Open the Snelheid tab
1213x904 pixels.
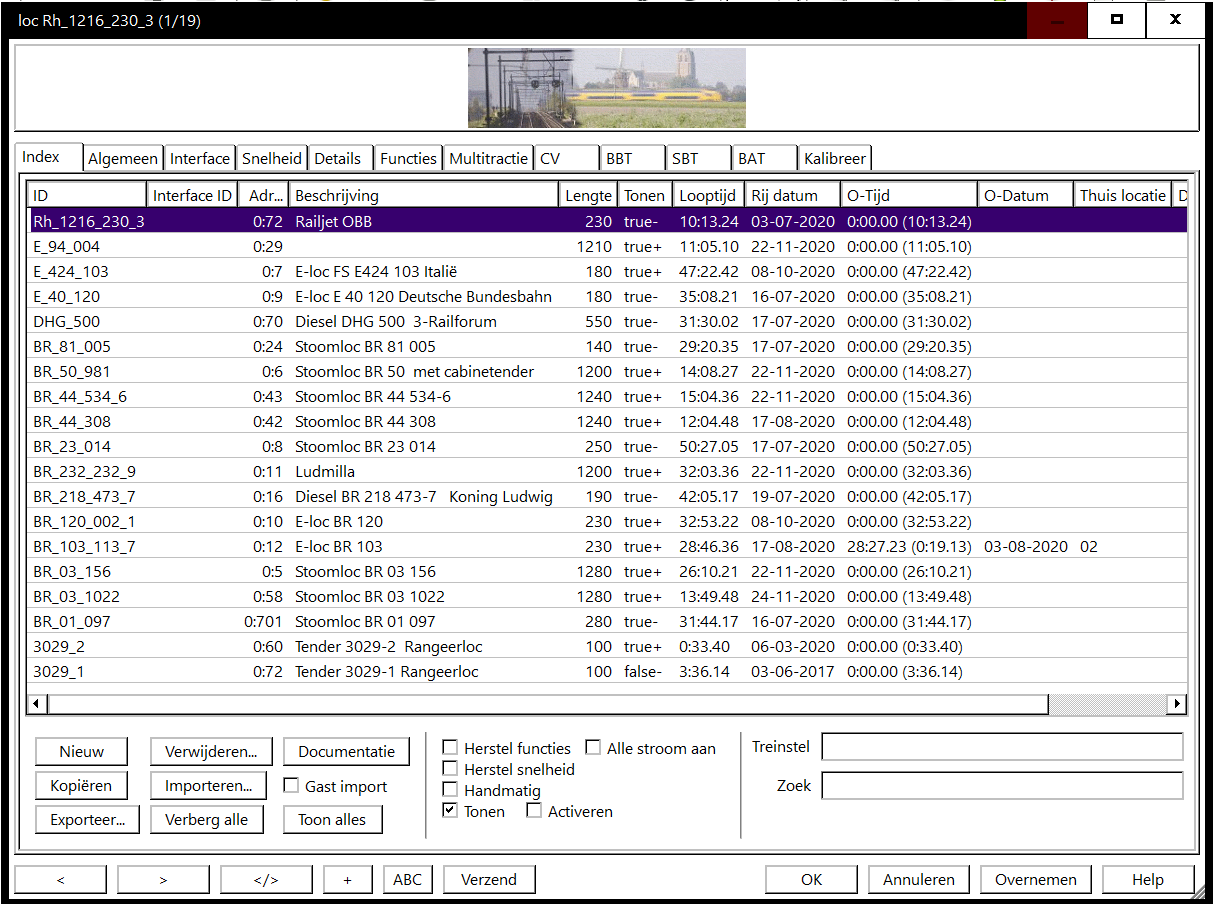pyautogui.click(x=272, y=158)
